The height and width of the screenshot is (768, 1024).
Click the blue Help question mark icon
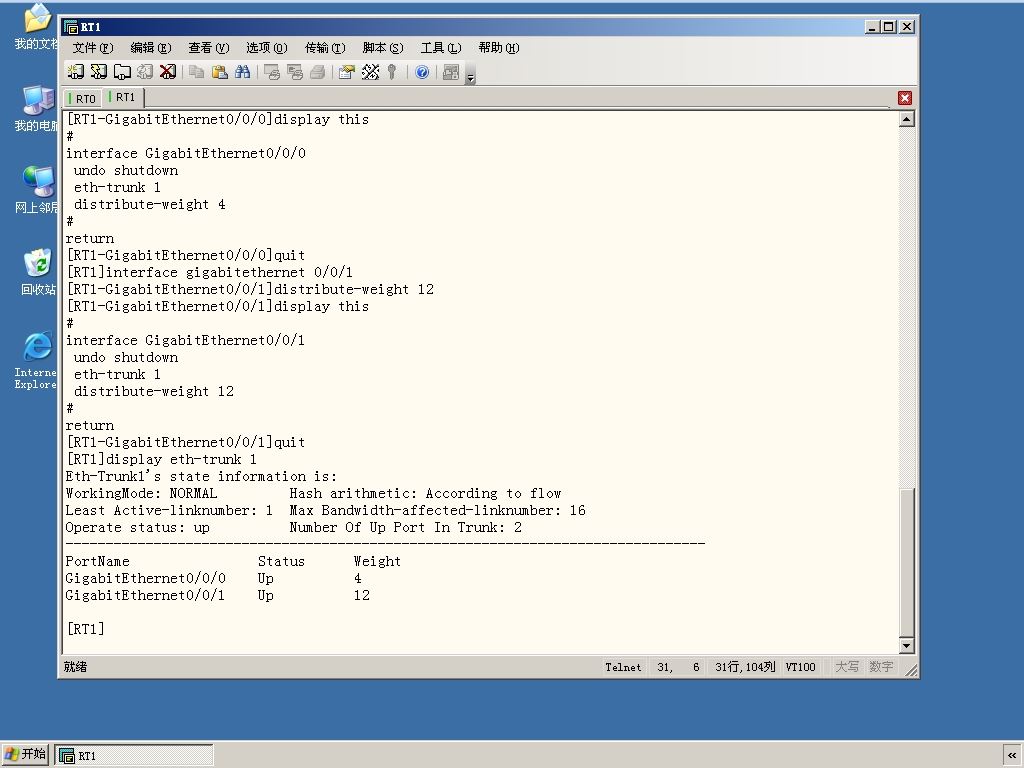422,72
